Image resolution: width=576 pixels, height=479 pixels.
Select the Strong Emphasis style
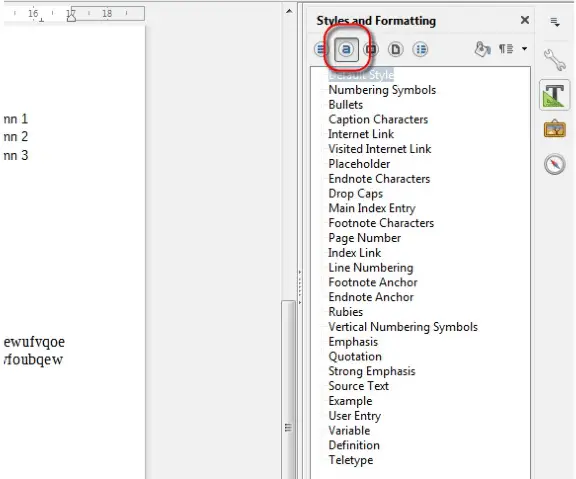click(x=372, y=371)
